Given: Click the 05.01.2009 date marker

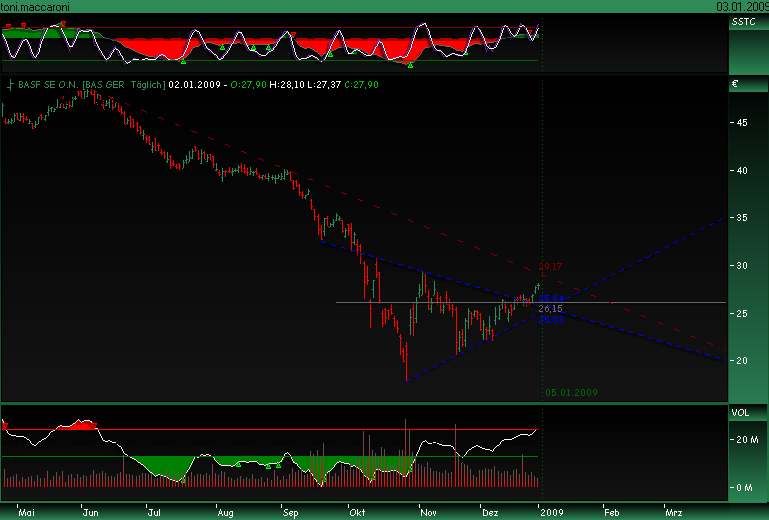Looking at the screenshot, I should (570, 393).
